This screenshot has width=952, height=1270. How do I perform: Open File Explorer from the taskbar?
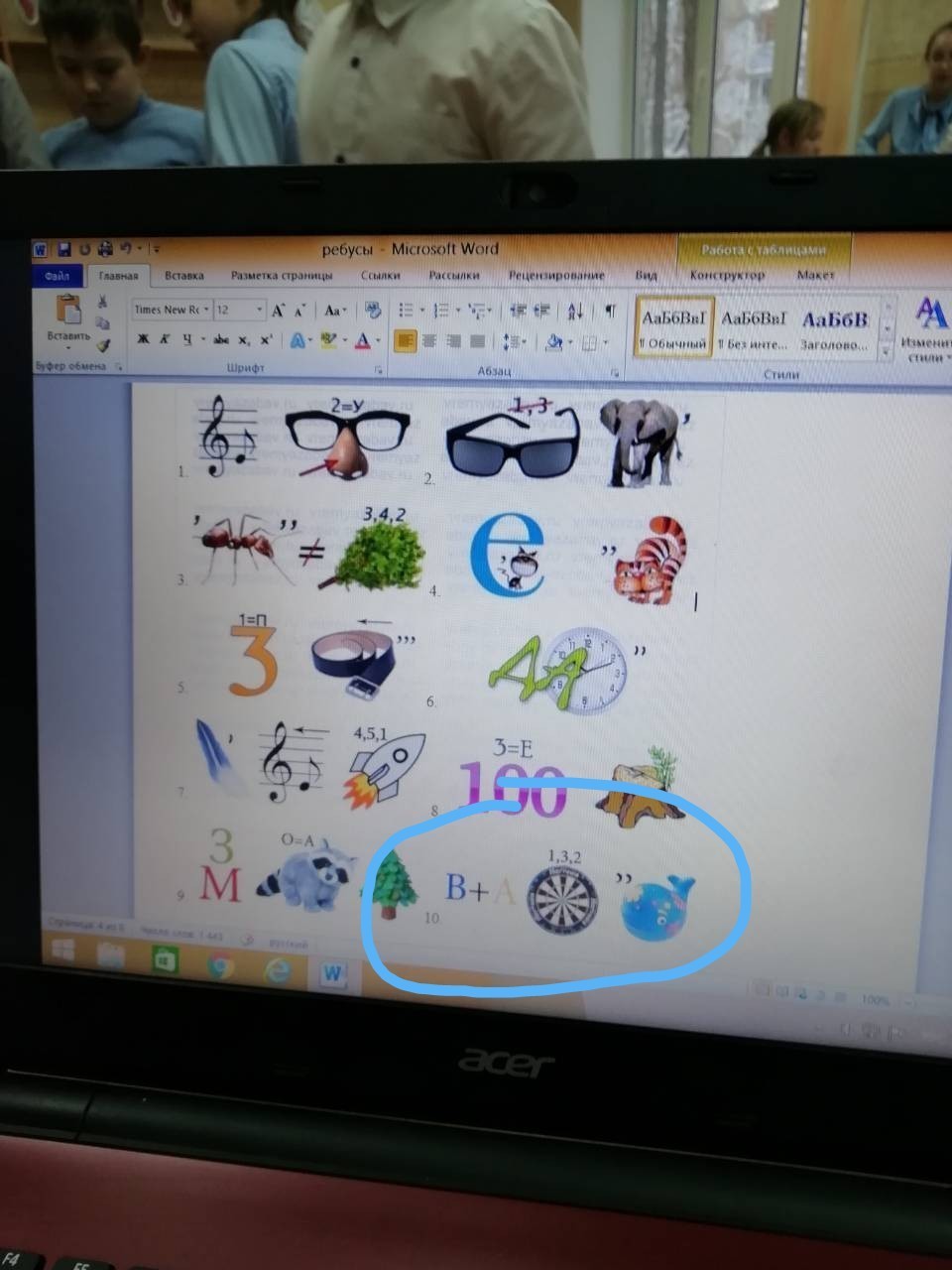pos(111,954)
